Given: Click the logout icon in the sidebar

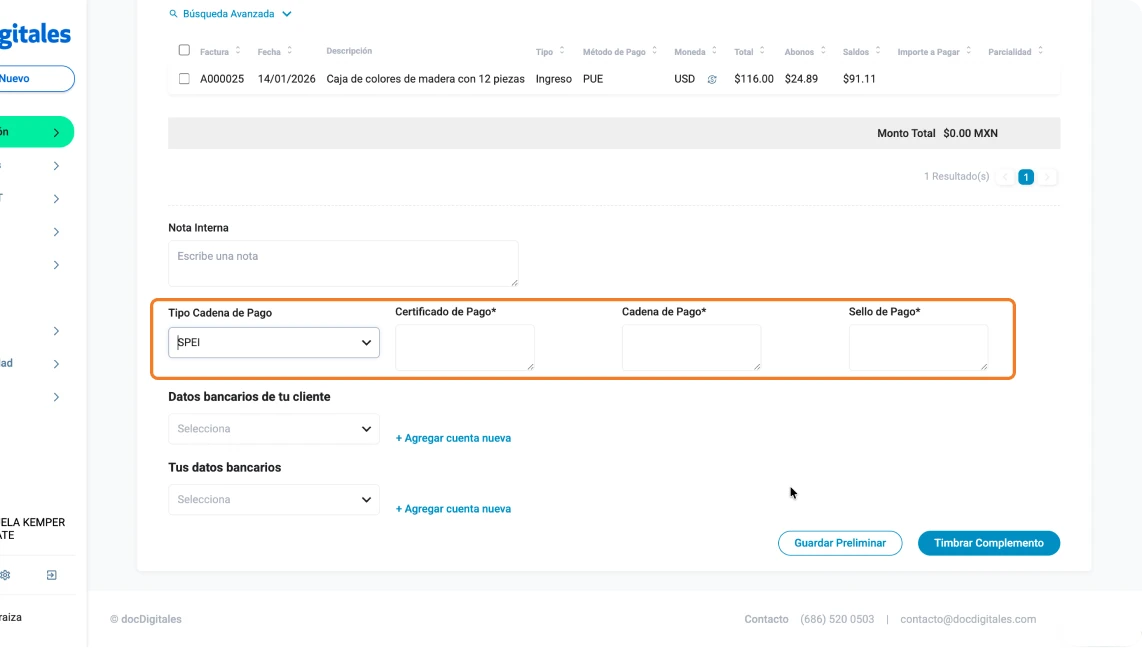Looking at the screenshot, I should coord(52,575).
